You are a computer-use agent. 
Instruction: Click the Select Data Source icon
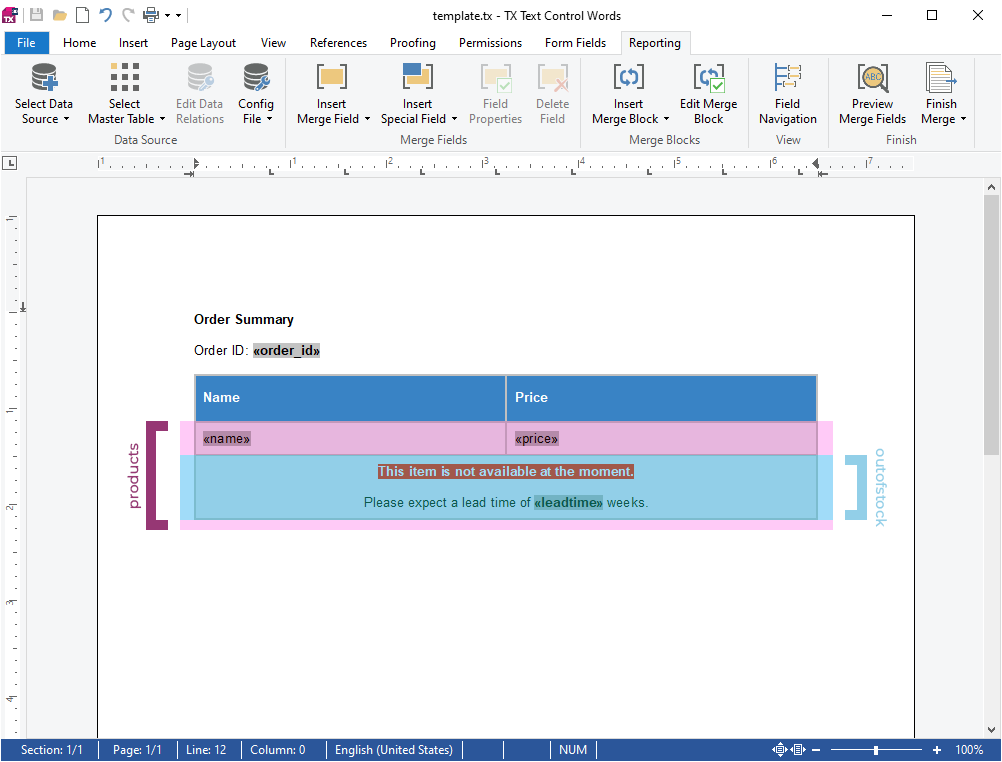coord(44,78)
